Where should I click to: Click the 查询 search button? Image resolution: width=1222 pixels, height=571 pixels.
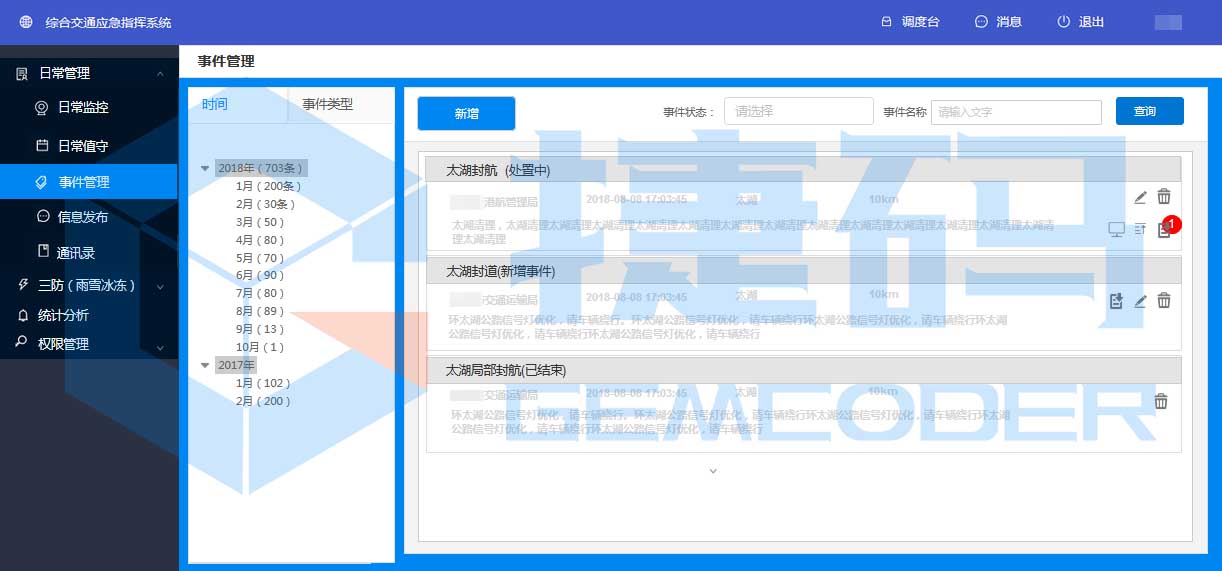click(1149, 112)
